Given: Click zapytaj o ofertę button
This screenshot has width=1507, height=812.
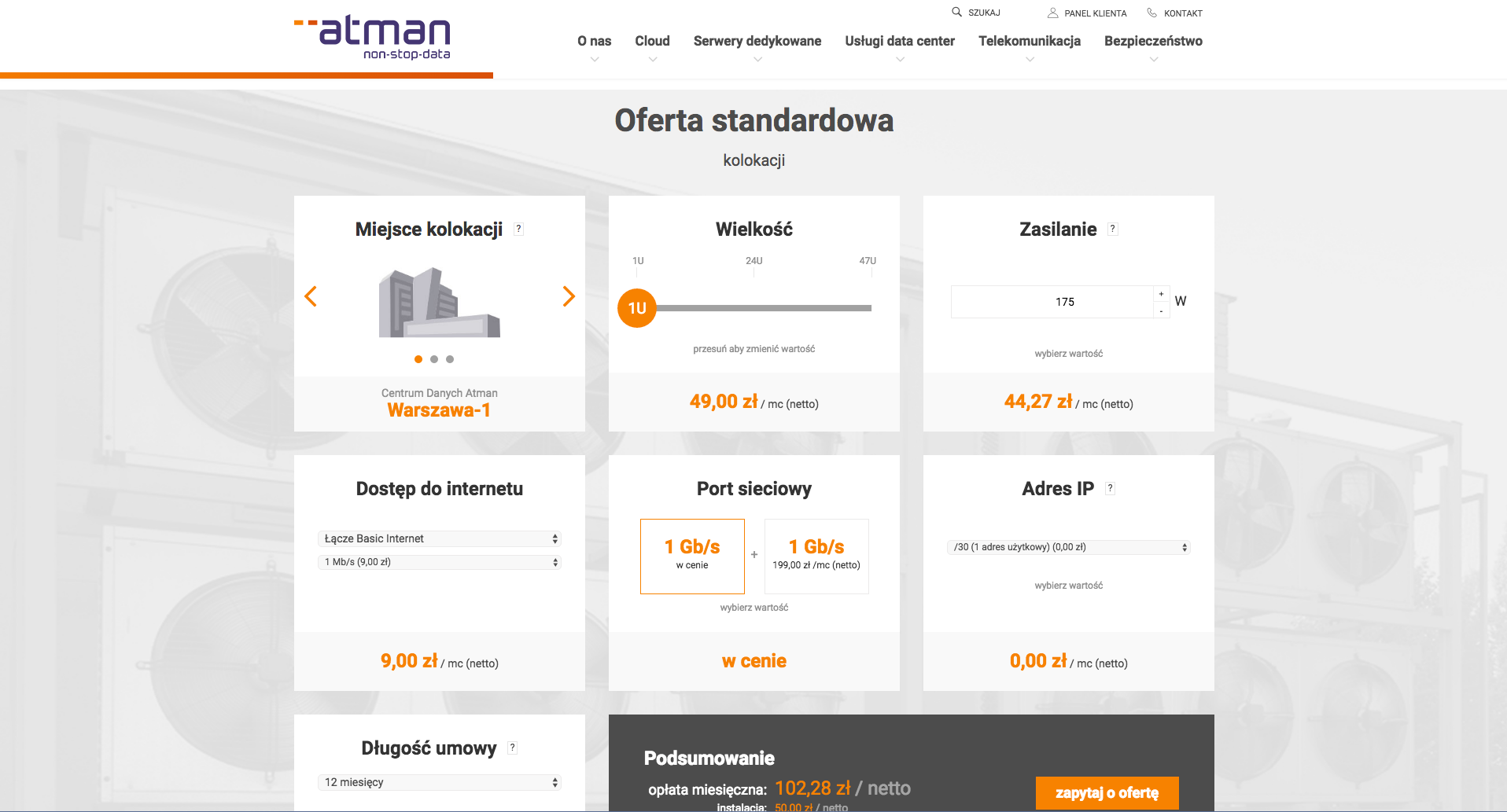Looking at the screenshot, I should coord(1107,793).
